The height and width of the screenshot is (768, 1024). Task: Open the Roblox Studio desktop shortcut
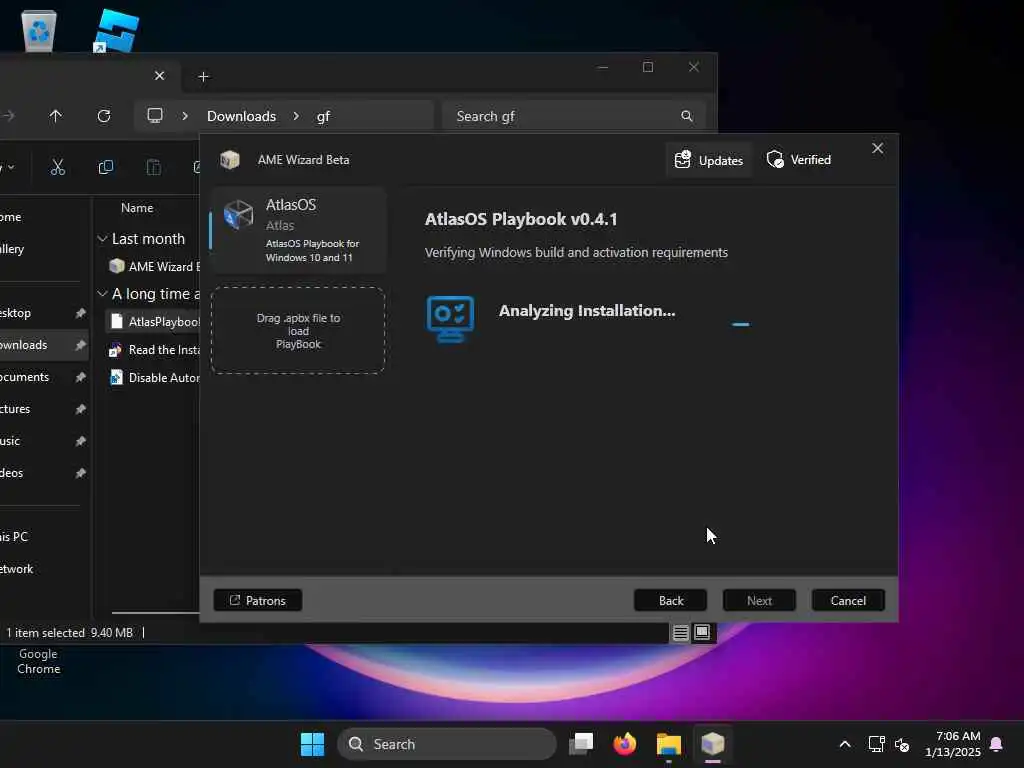[116, 31]
